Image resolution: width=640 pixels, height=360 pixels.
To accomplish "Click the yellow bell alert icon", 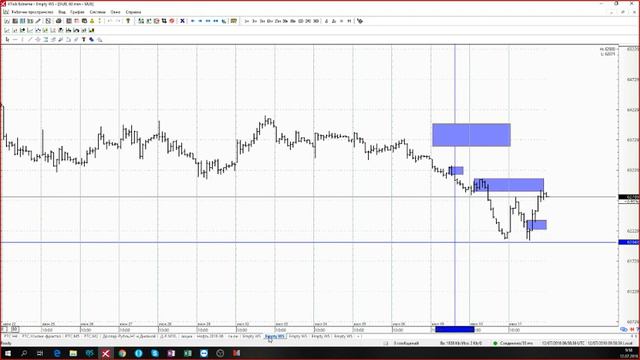I will click(x=92, y=21).
